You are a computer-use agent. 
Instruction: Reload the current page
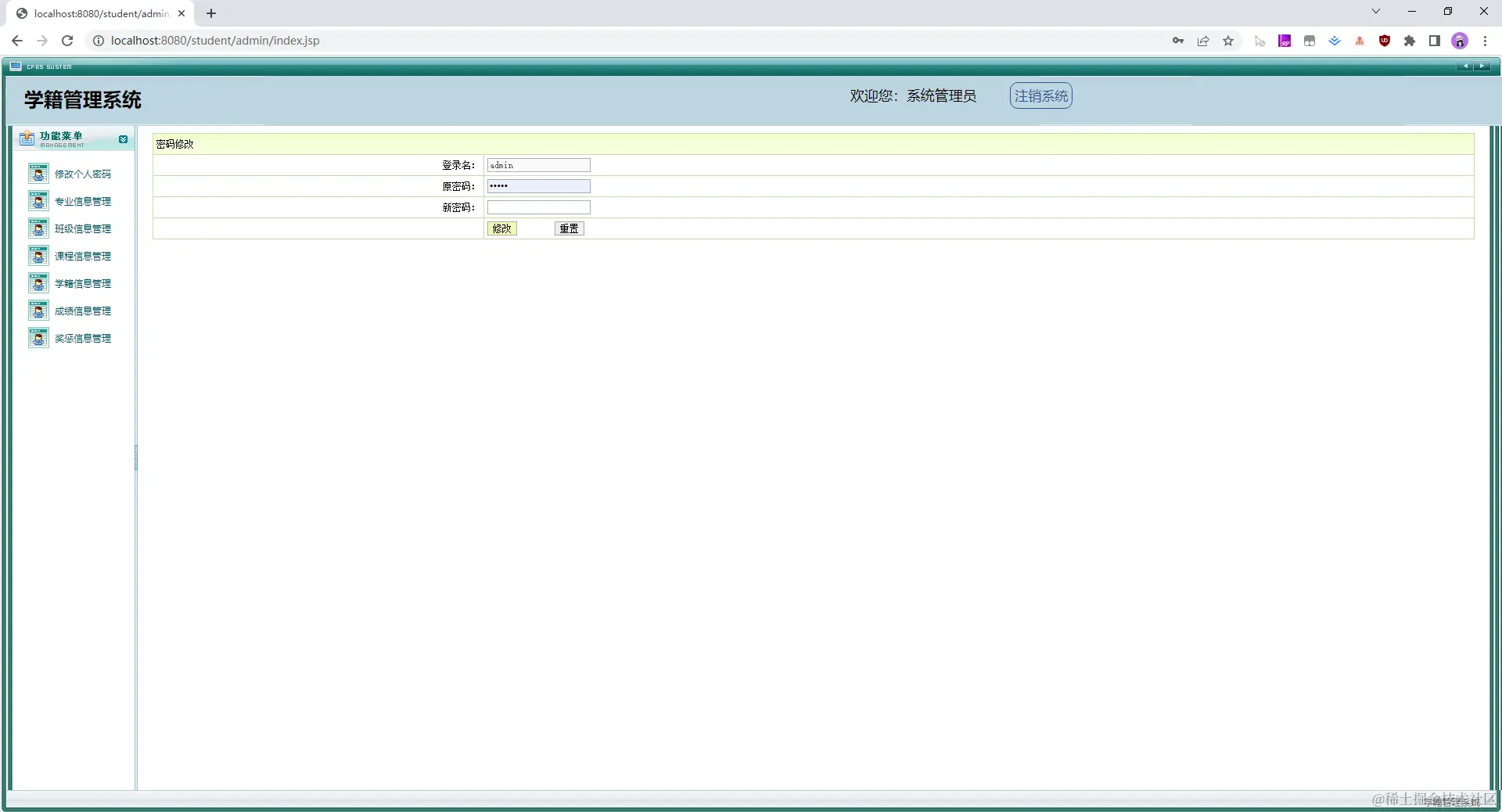[67, 41]
